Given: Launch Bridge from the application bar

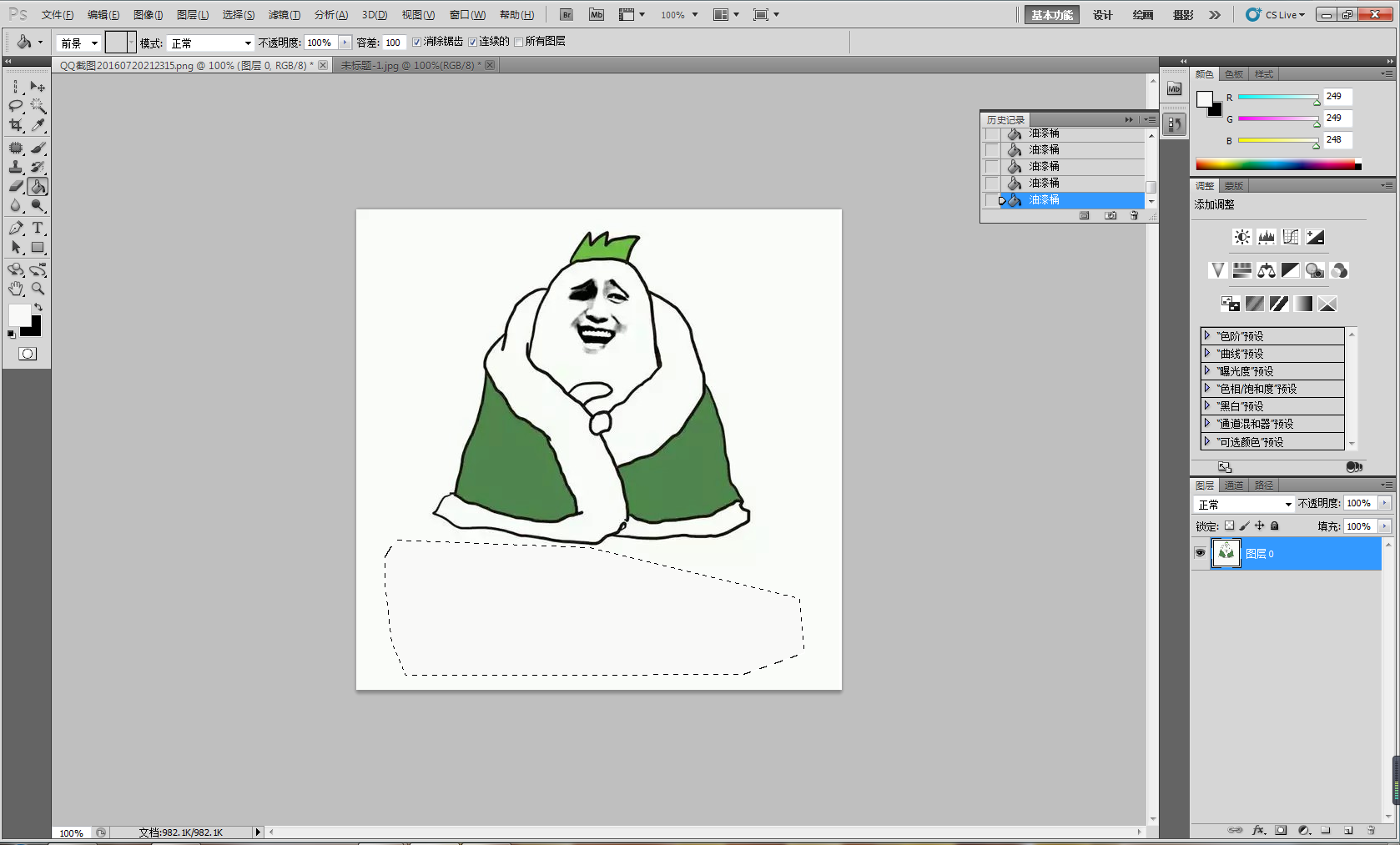Looking at the screenshot, I should coord(567,14).
